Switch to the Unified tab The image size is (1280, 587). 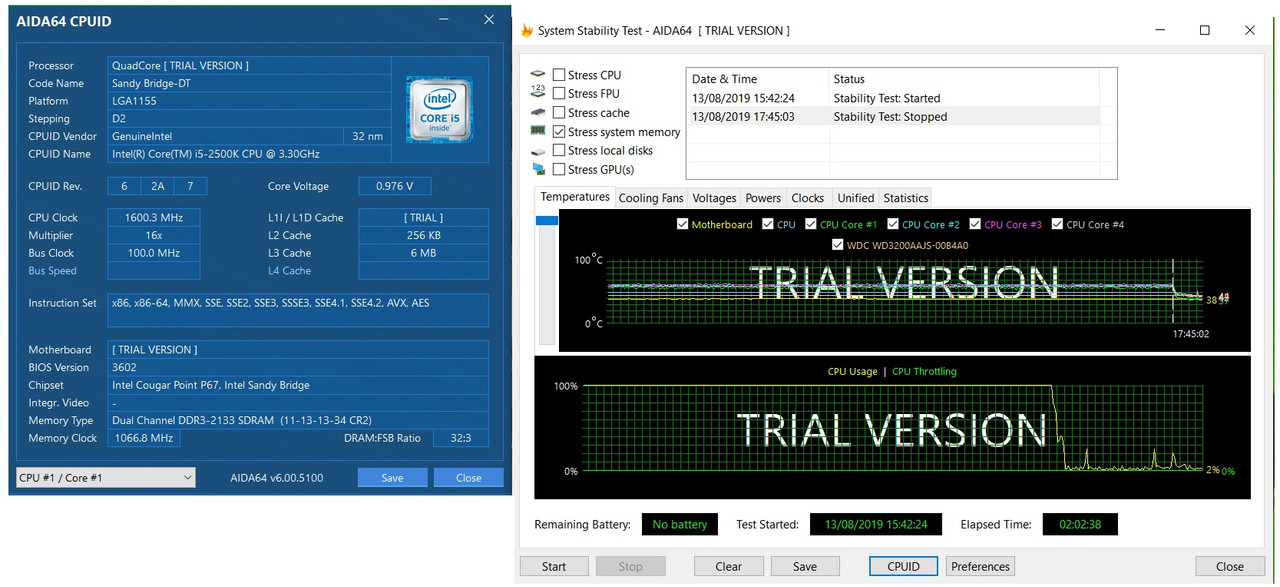point(855,198)
